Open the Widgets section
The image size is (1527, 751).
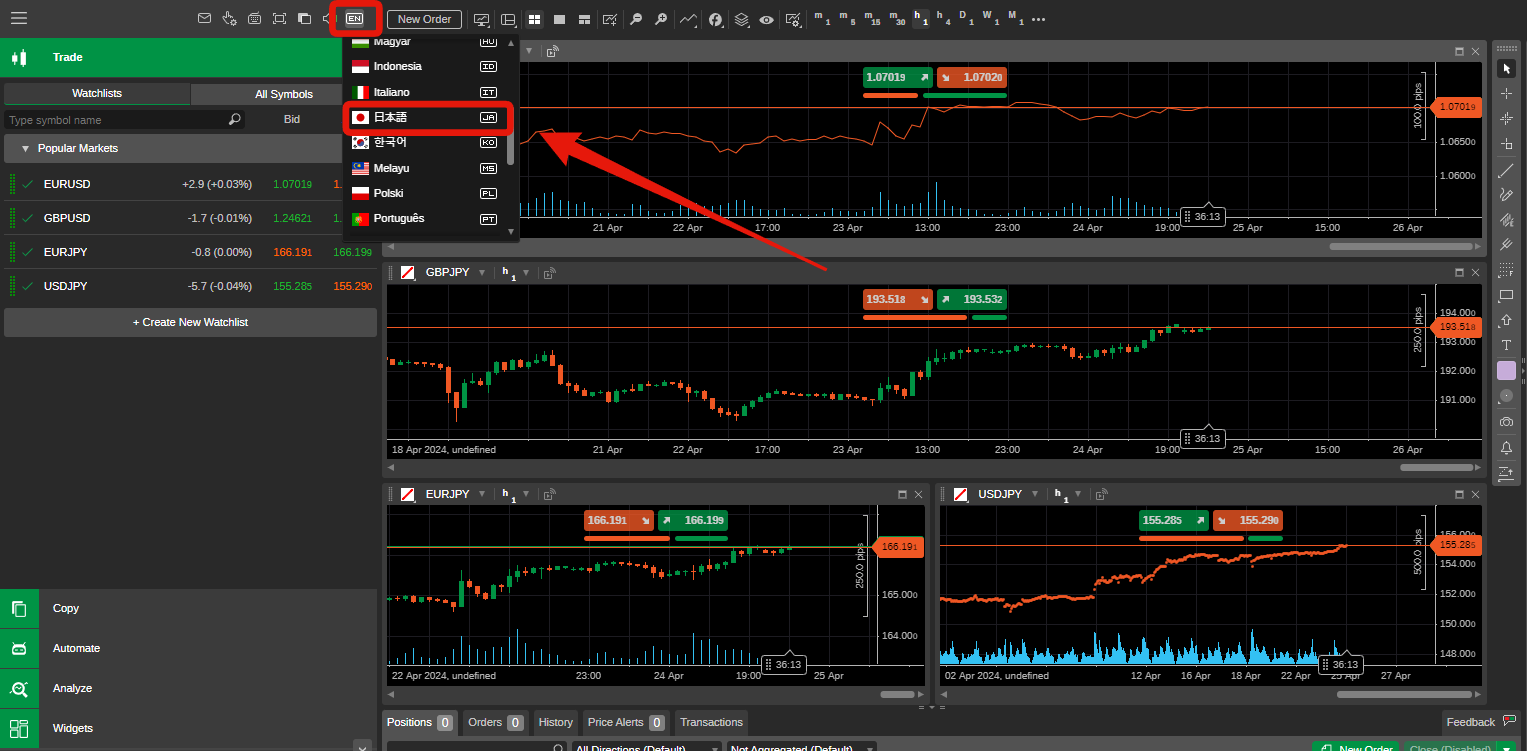coord(188,728)
